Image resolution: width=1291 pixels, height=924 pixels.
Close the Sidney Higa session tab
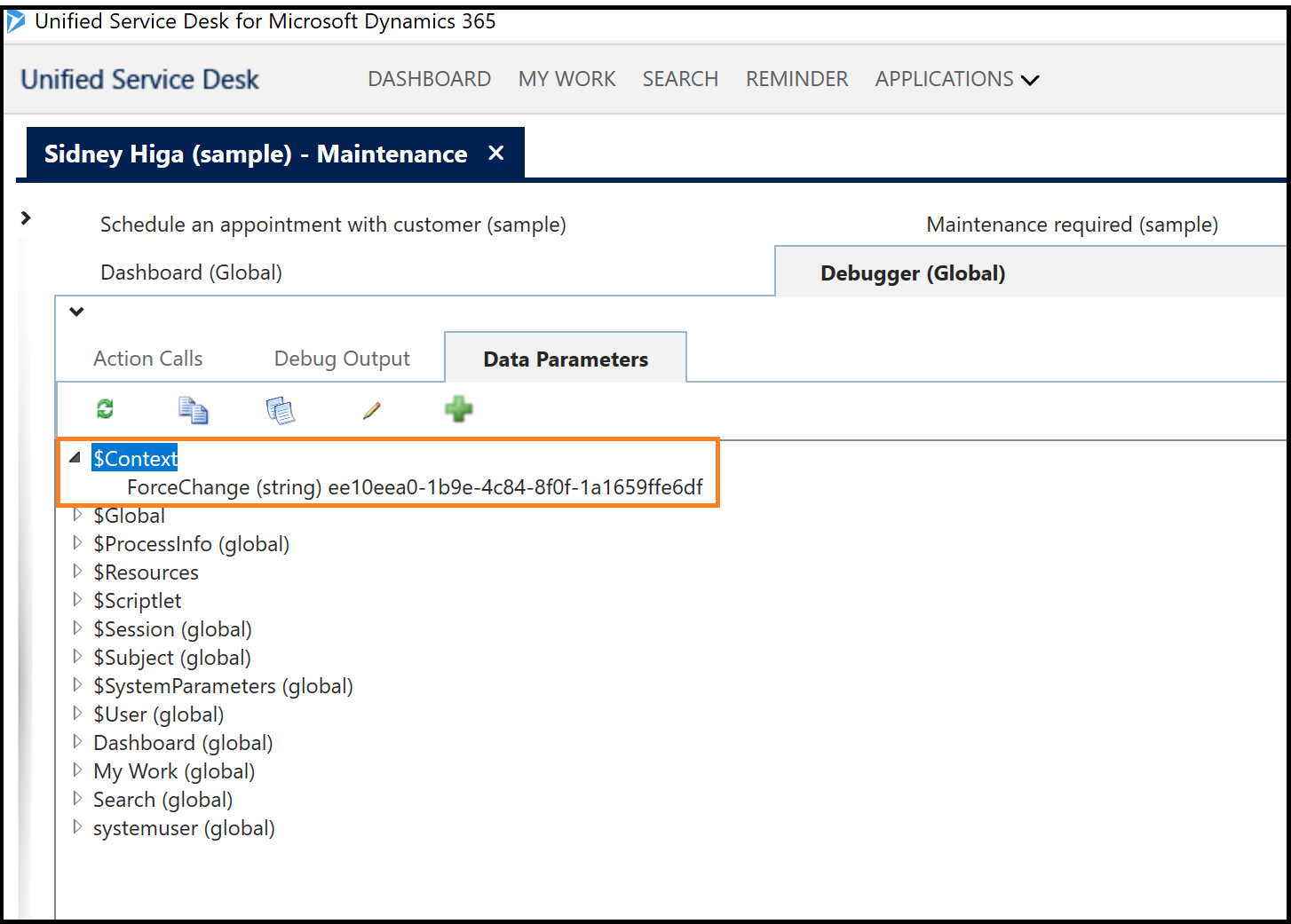[x=496, y=153]
